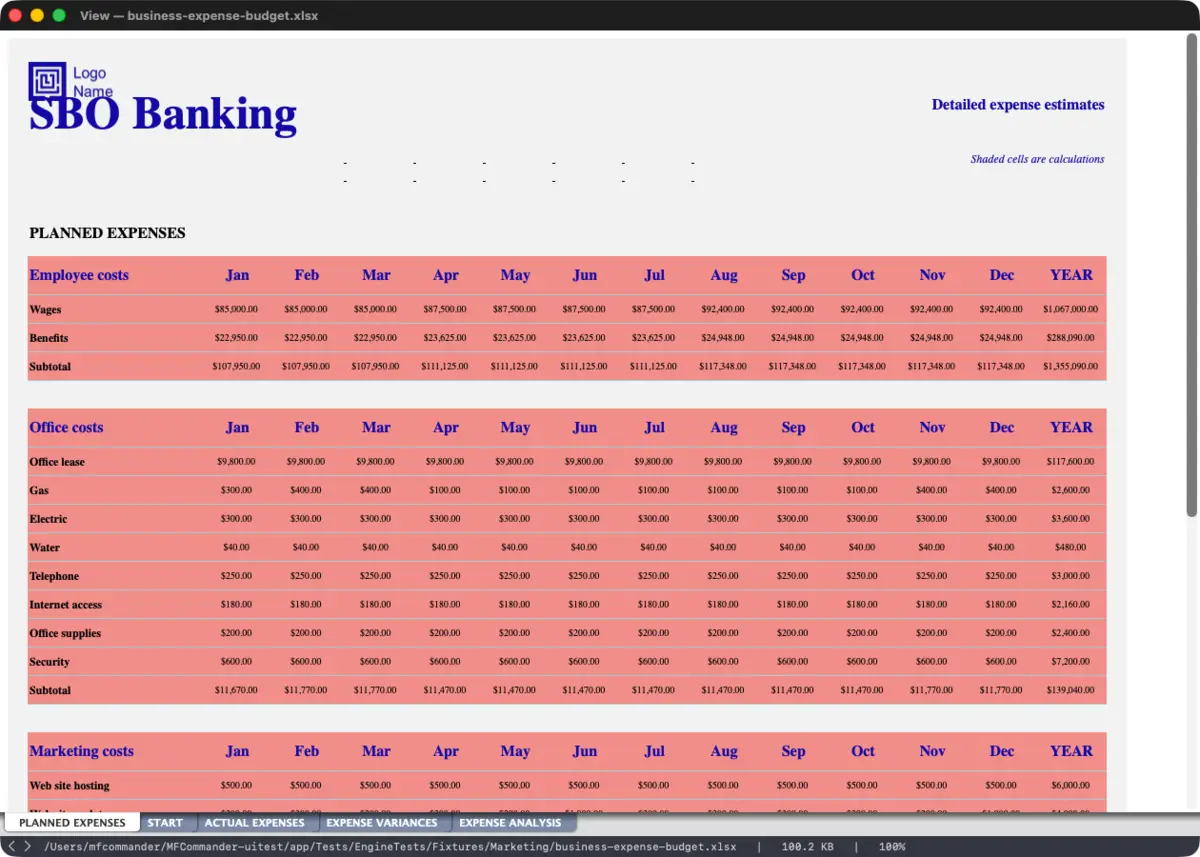Switch to the START sheet tab
The width and height of the screenshot is (1200, 857).
point(165,823)
